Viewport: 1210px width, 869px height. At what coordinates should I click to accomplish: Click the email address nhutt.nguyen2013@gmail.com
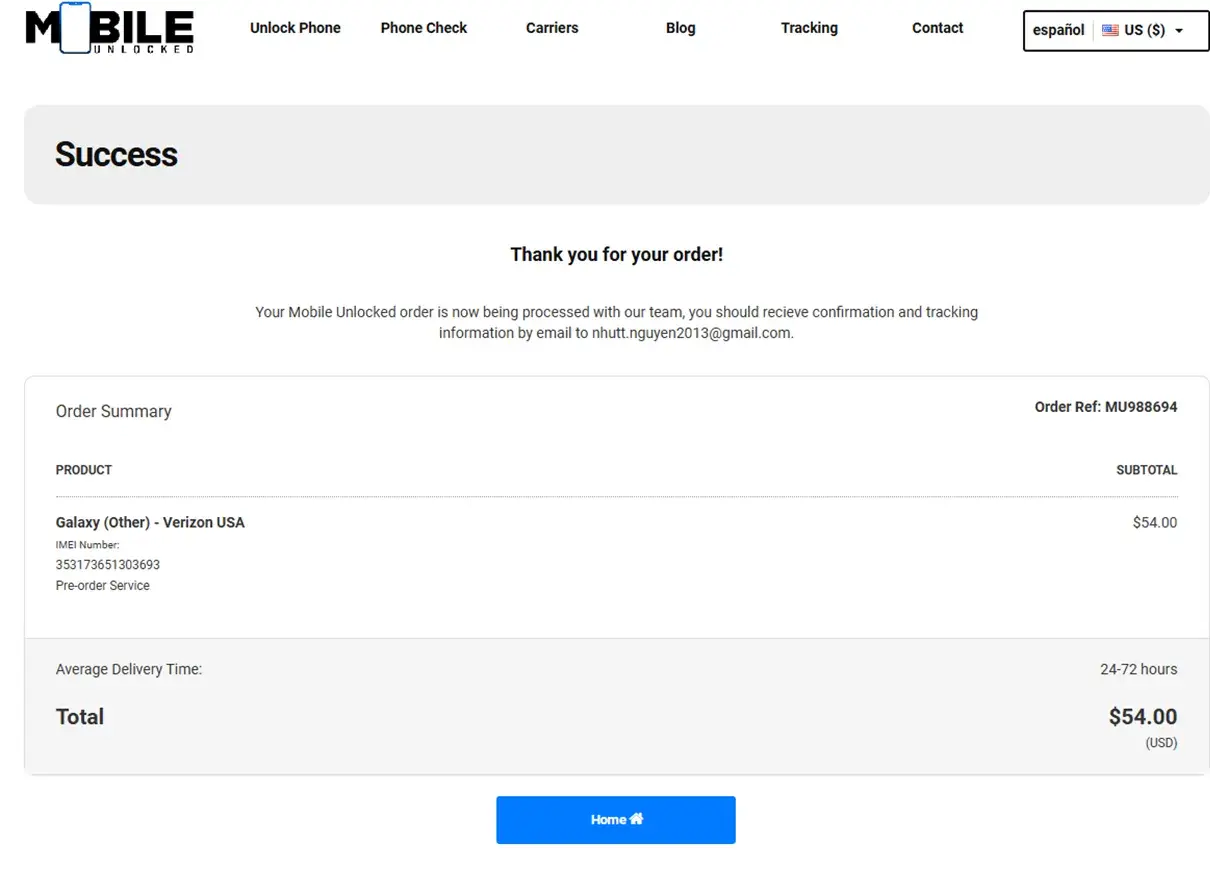(x=691, y=333)
